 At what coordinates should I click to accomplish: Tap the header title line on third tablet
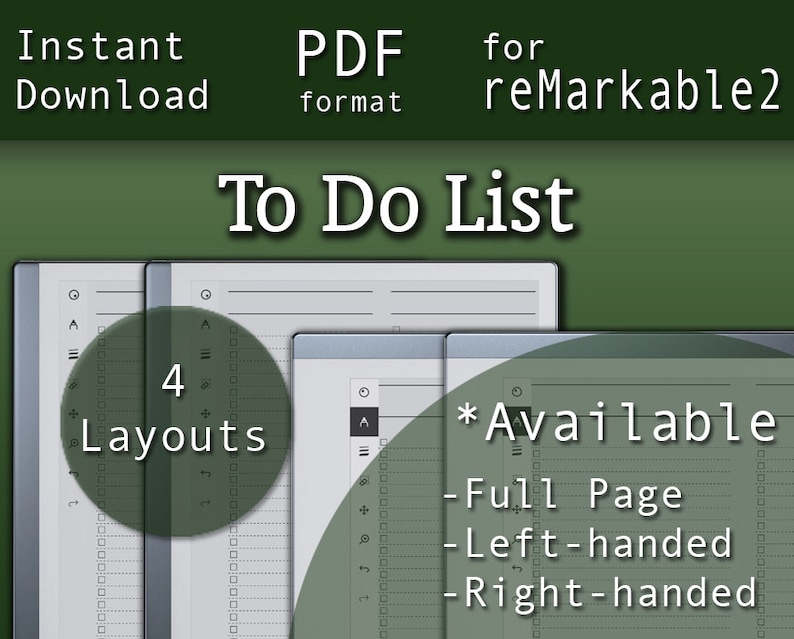[411, 385]
